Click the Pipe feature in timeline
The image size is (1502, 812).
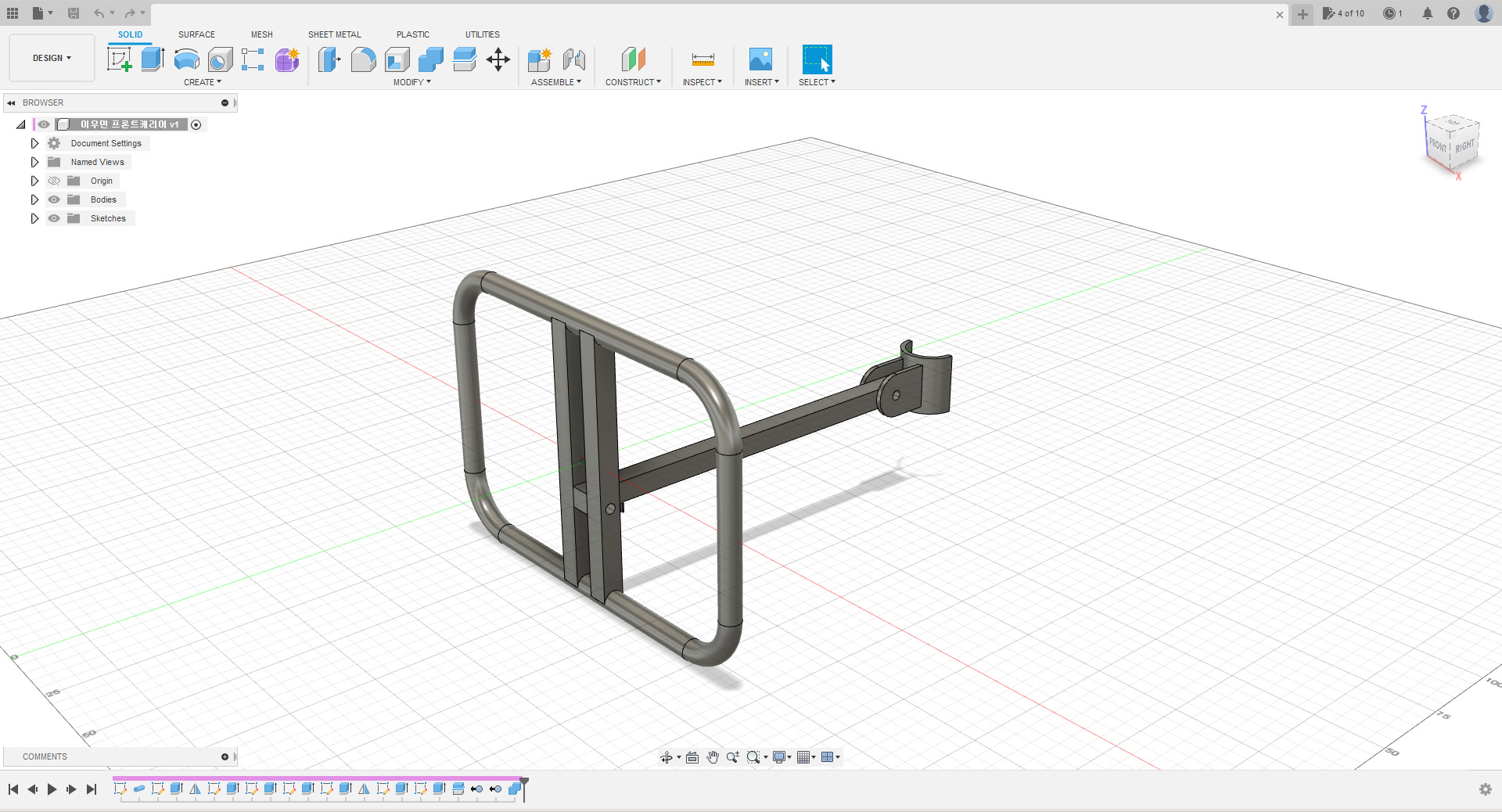coord(139,789)
